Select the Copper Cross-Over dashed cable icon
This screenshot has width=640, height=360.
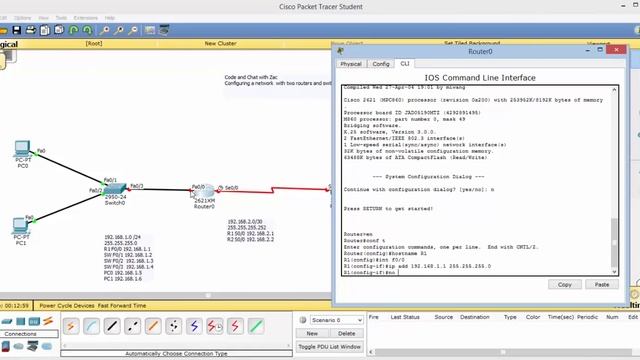tap(133, 326)
